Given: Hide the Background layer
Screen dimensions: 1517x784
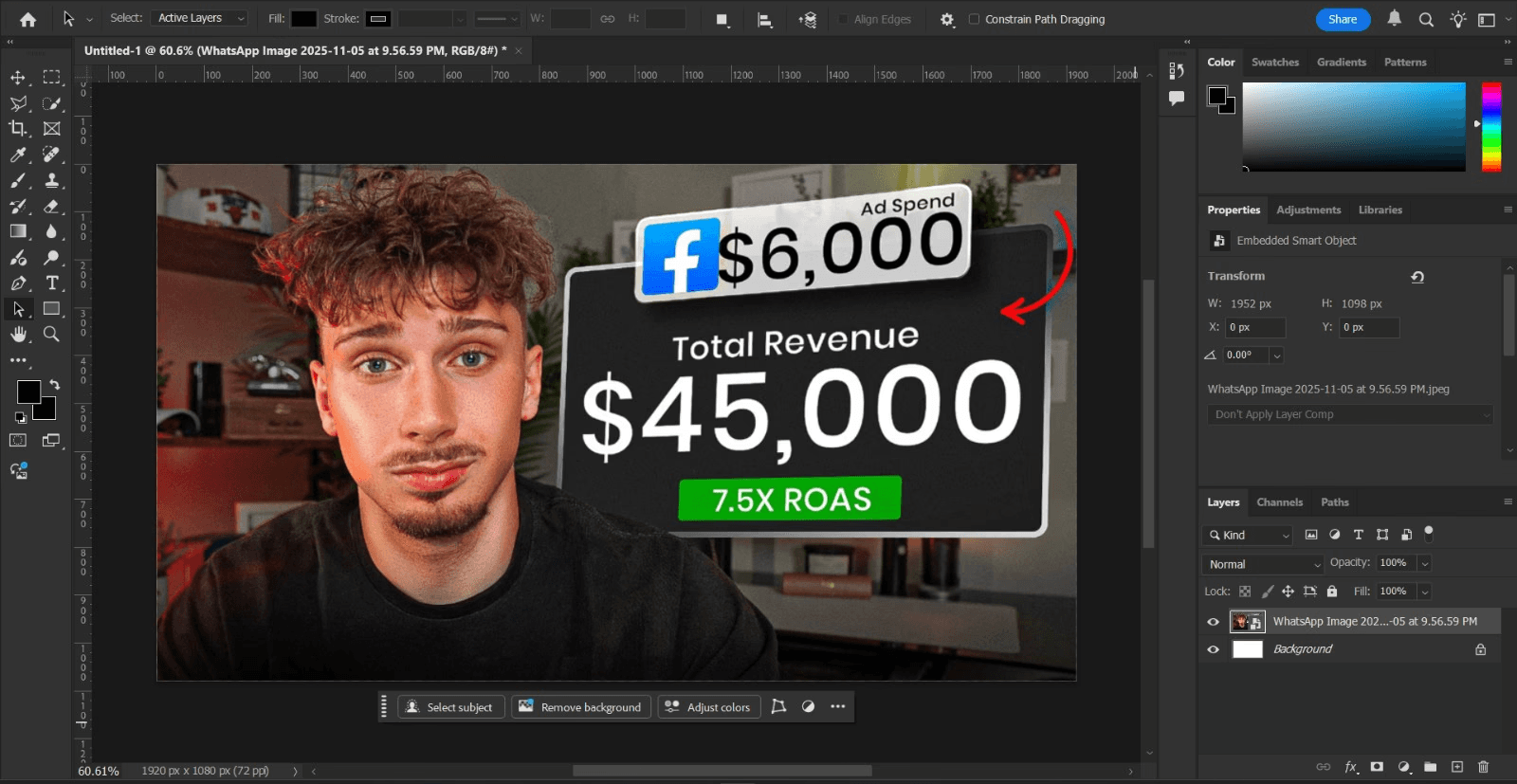Looking at the screenshot, I should [x=1213, y=649].
